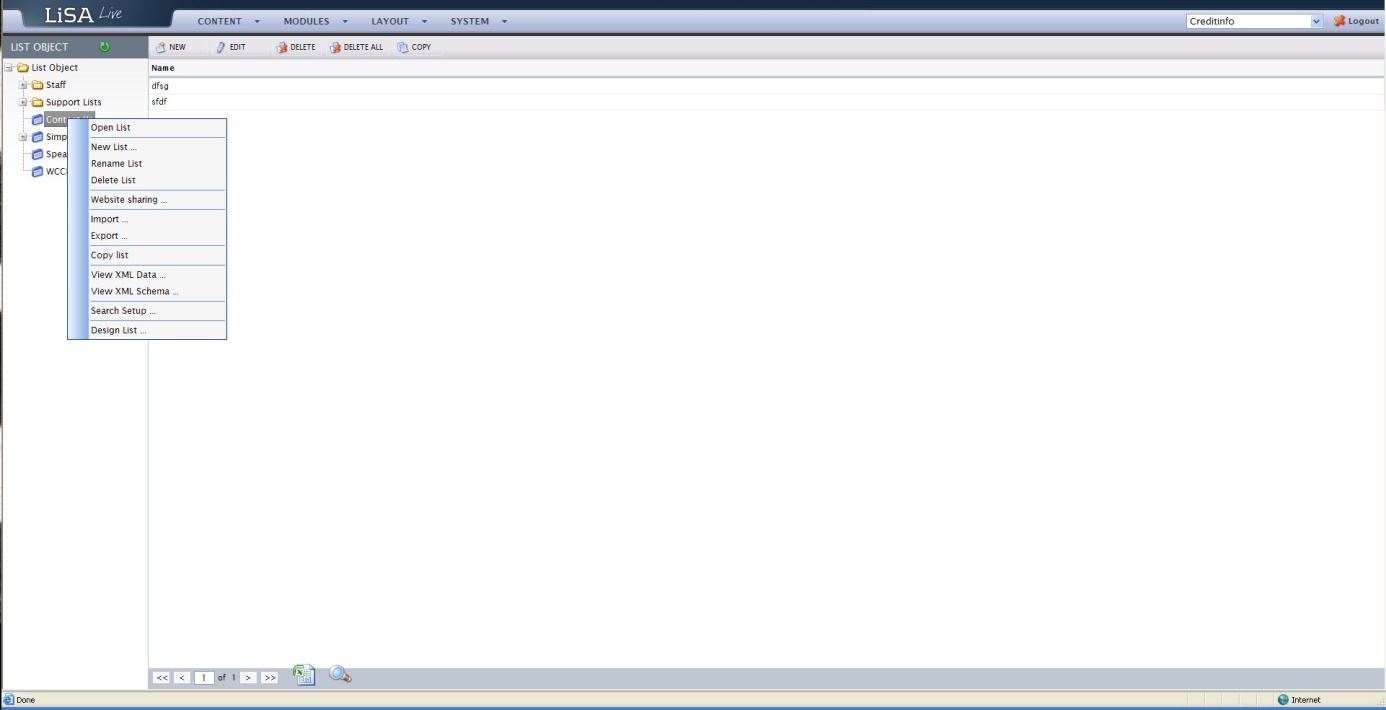This screenshot has height=710, width=1386.
Task: Click the Excel export icon in footer
Action: (x=304, y=676)
